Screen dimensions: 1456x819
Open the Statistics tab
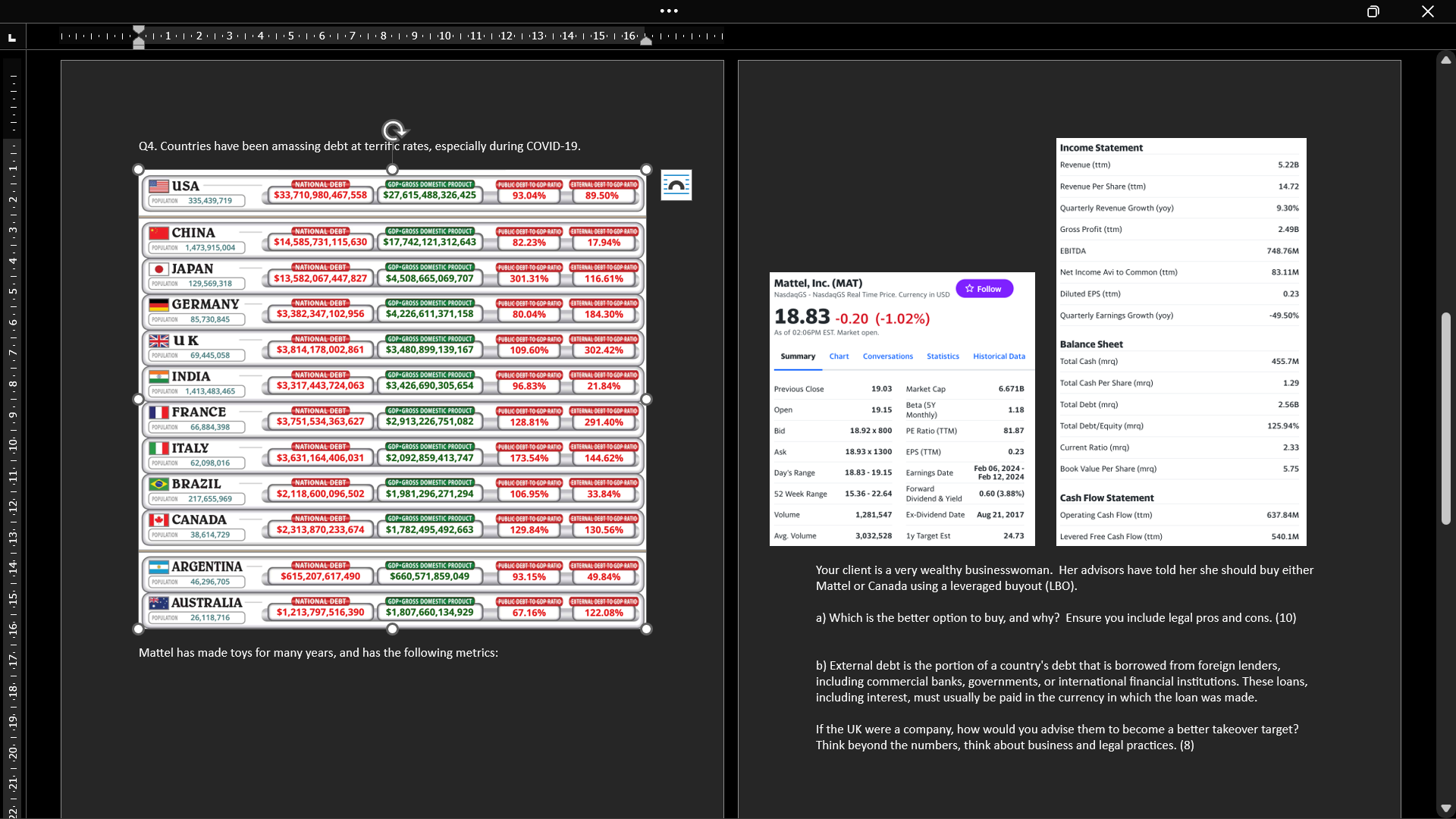[x=943, y=356]
